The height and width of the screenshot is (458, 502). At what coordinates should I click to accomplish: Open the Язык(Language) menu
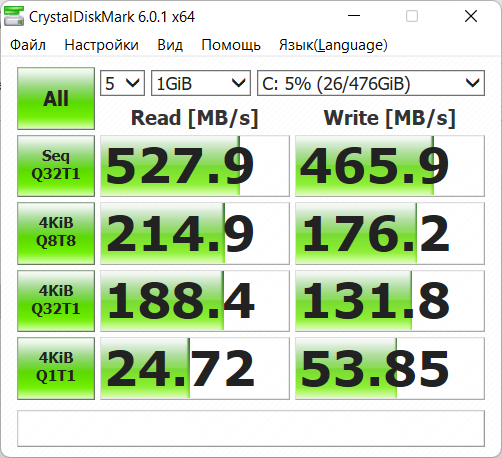click(x=333, y=45)
